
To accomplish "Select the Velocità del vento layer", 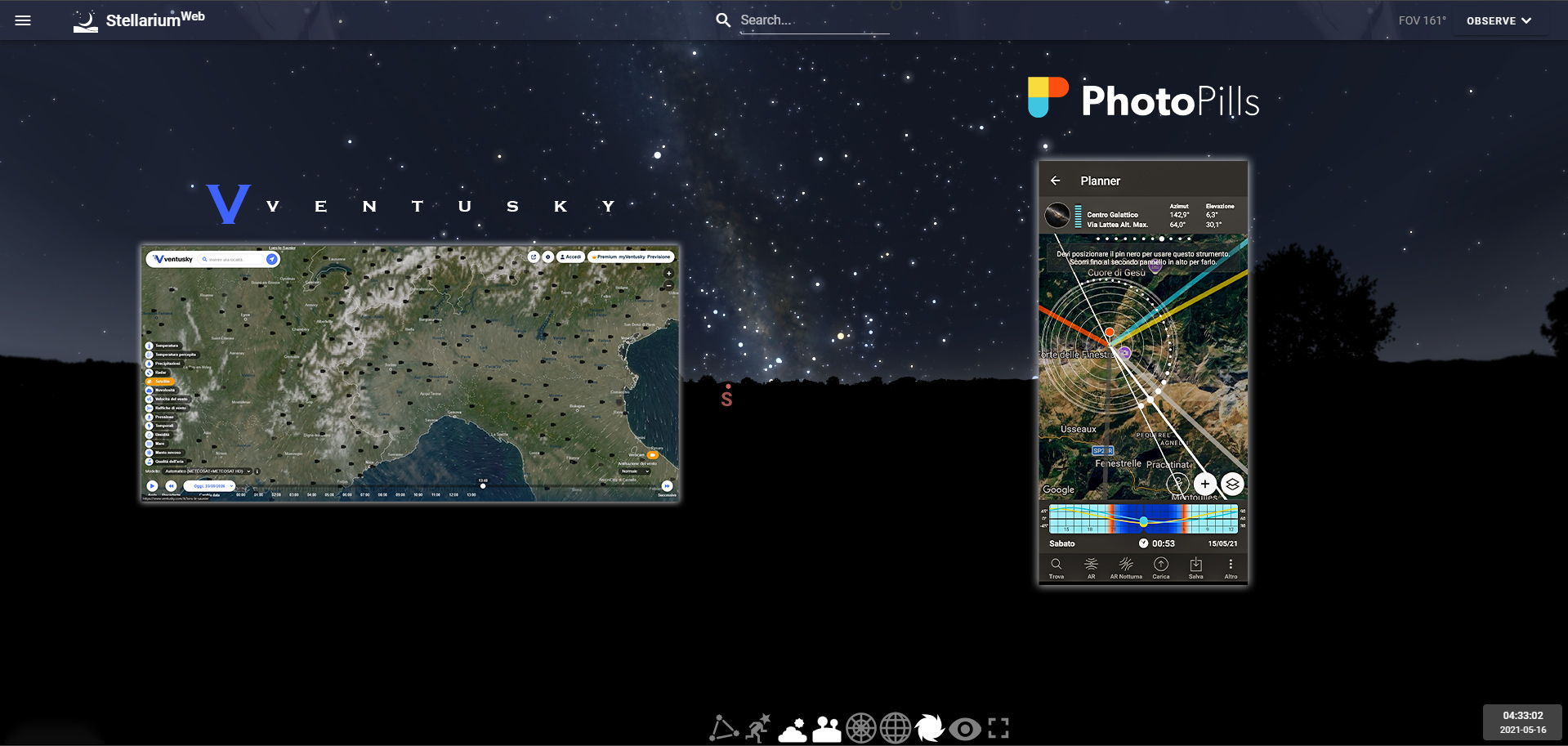I will [x=167, y=399].
